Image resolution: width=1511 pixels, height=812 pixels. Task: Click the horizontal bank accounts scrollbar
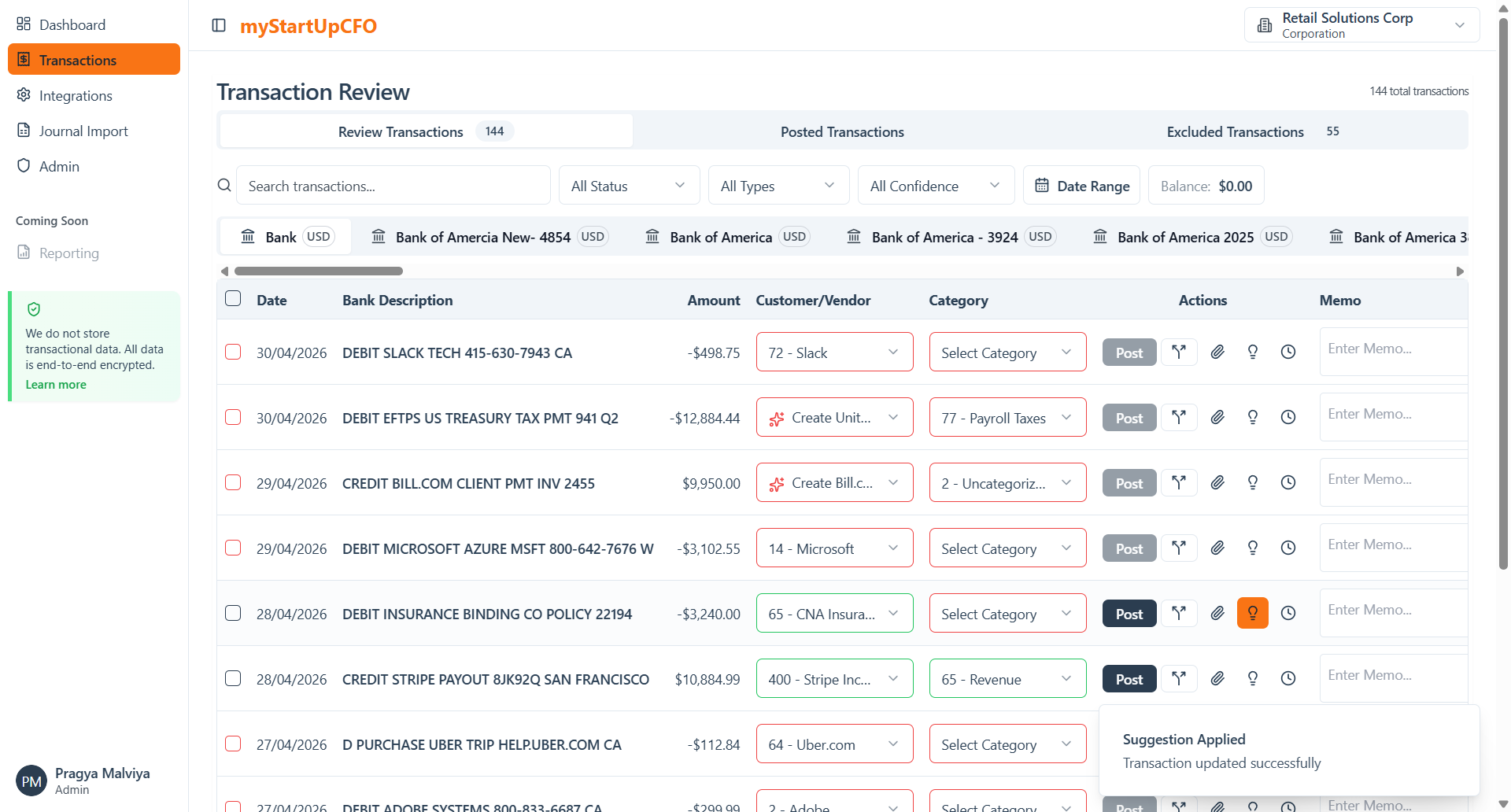click(319, 271)
